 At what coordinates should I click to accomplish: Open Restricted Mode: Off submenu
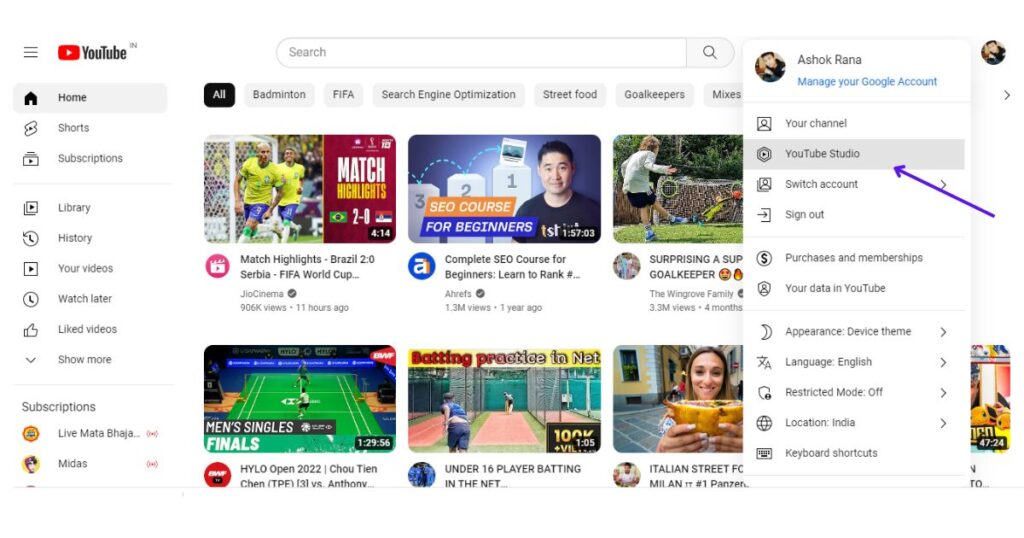854,392
